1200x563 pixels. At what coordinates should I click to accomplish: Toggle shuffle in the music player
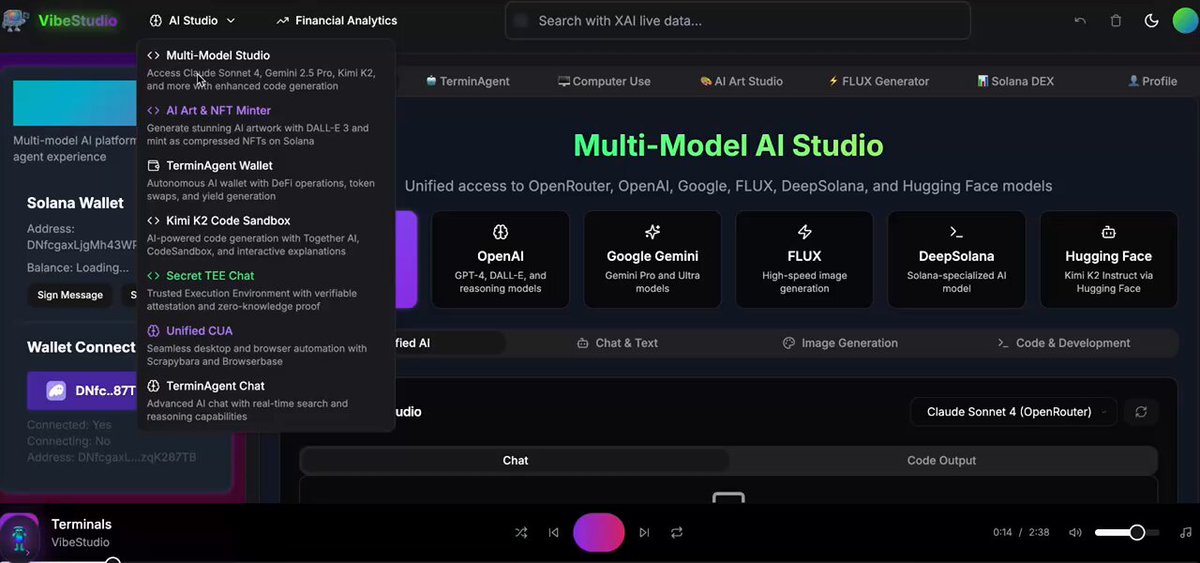tap(521, 533)
